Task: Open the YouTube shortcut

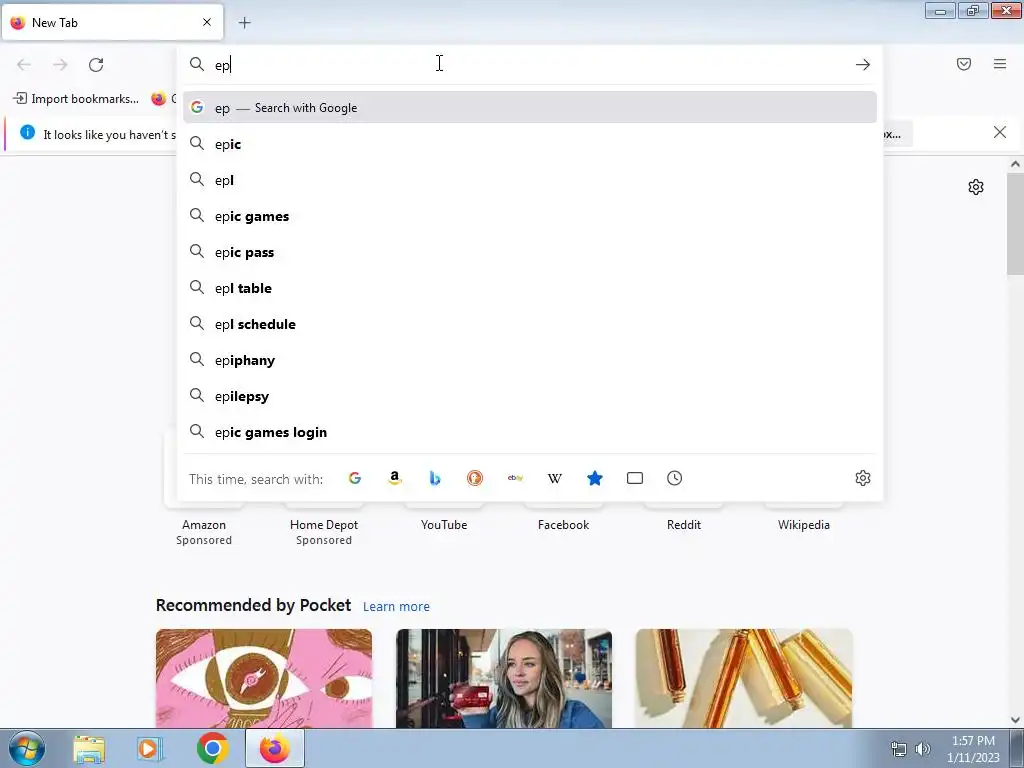Action: (444, 524)
